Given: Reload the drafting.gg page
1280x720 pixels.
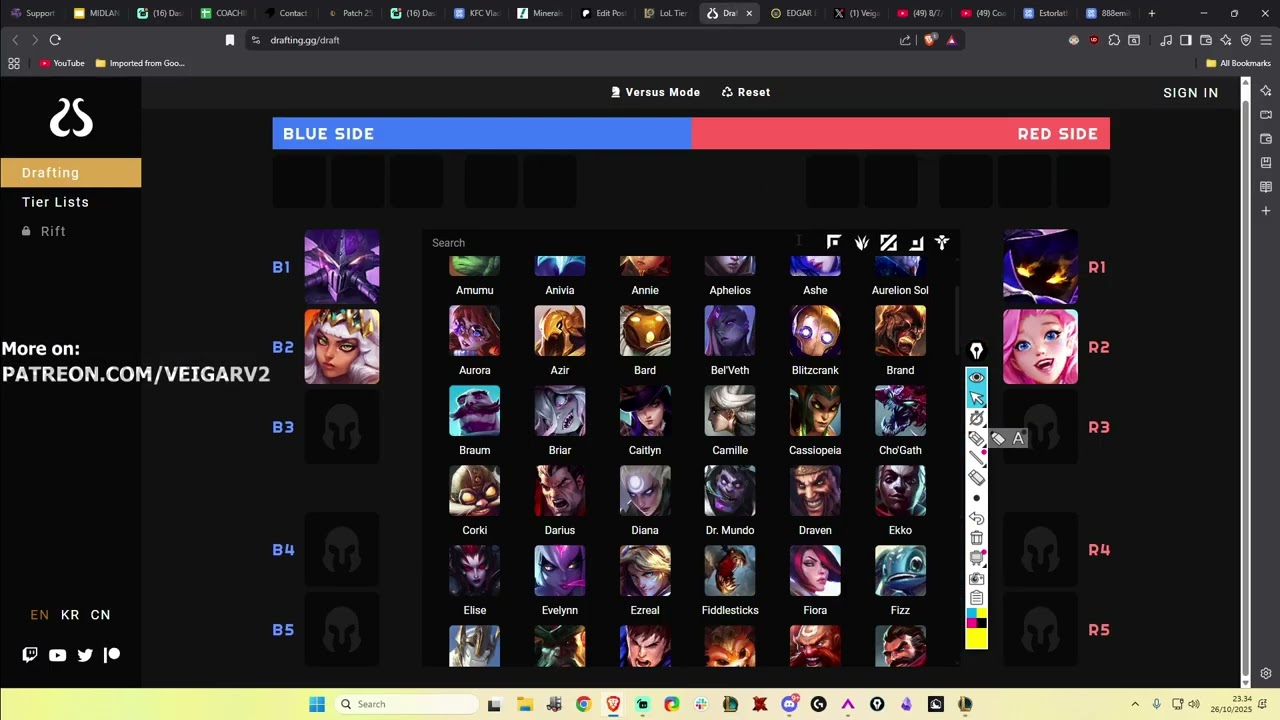Looking at the screenshot, I should (55, 40).
